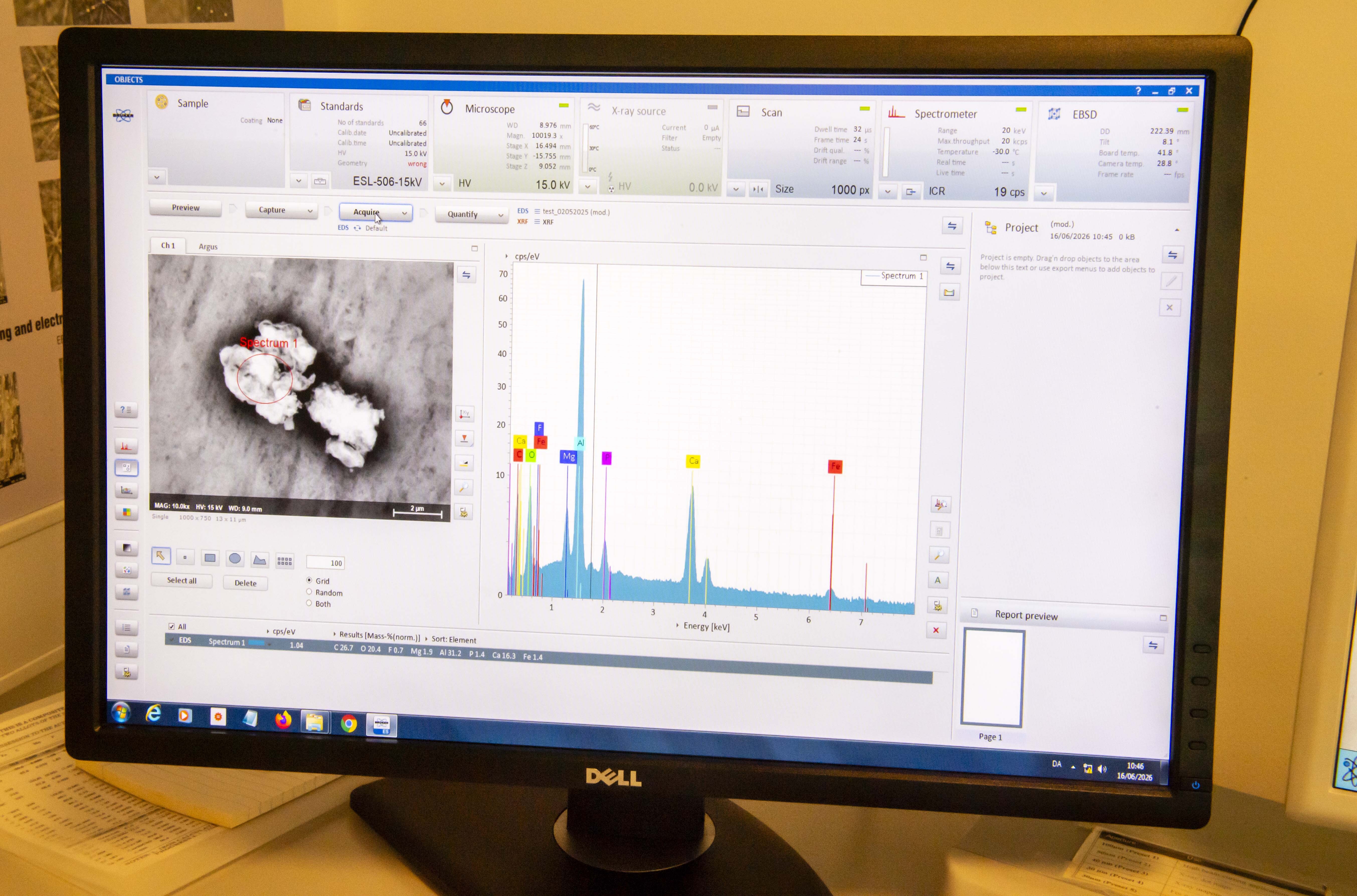Click the automatic element identification icon
1357x896 pixels.
[940, 505]
